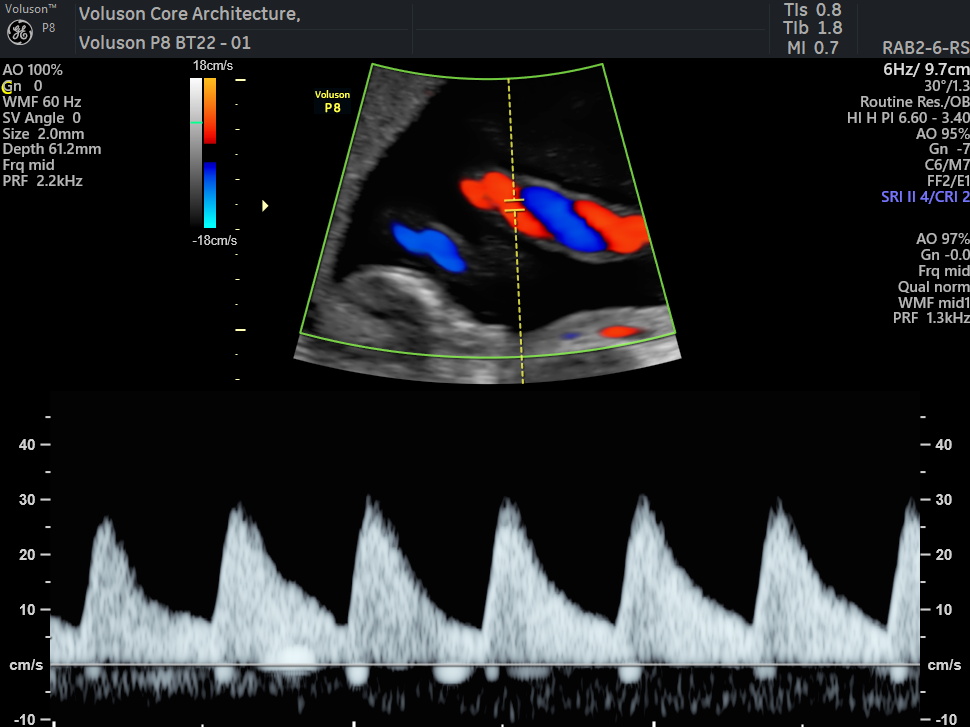The image size is (970, 727).
Task: Click the Doppler sample volume gate marker
Action: pyautogui.click(x=514, y=206)
